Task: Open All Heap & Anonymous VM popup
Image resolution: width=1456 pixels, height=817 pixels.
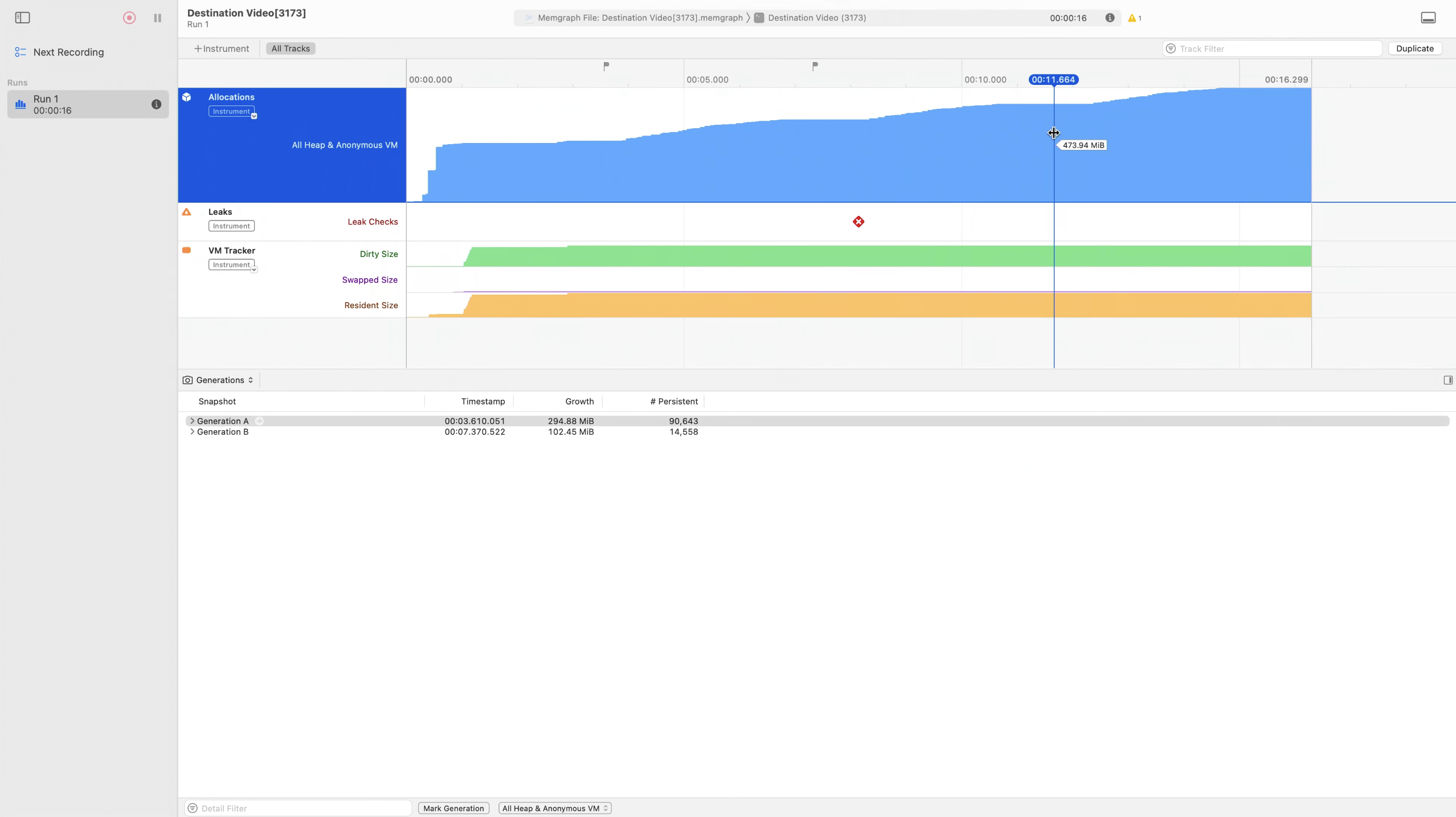Action: [554, 808]
